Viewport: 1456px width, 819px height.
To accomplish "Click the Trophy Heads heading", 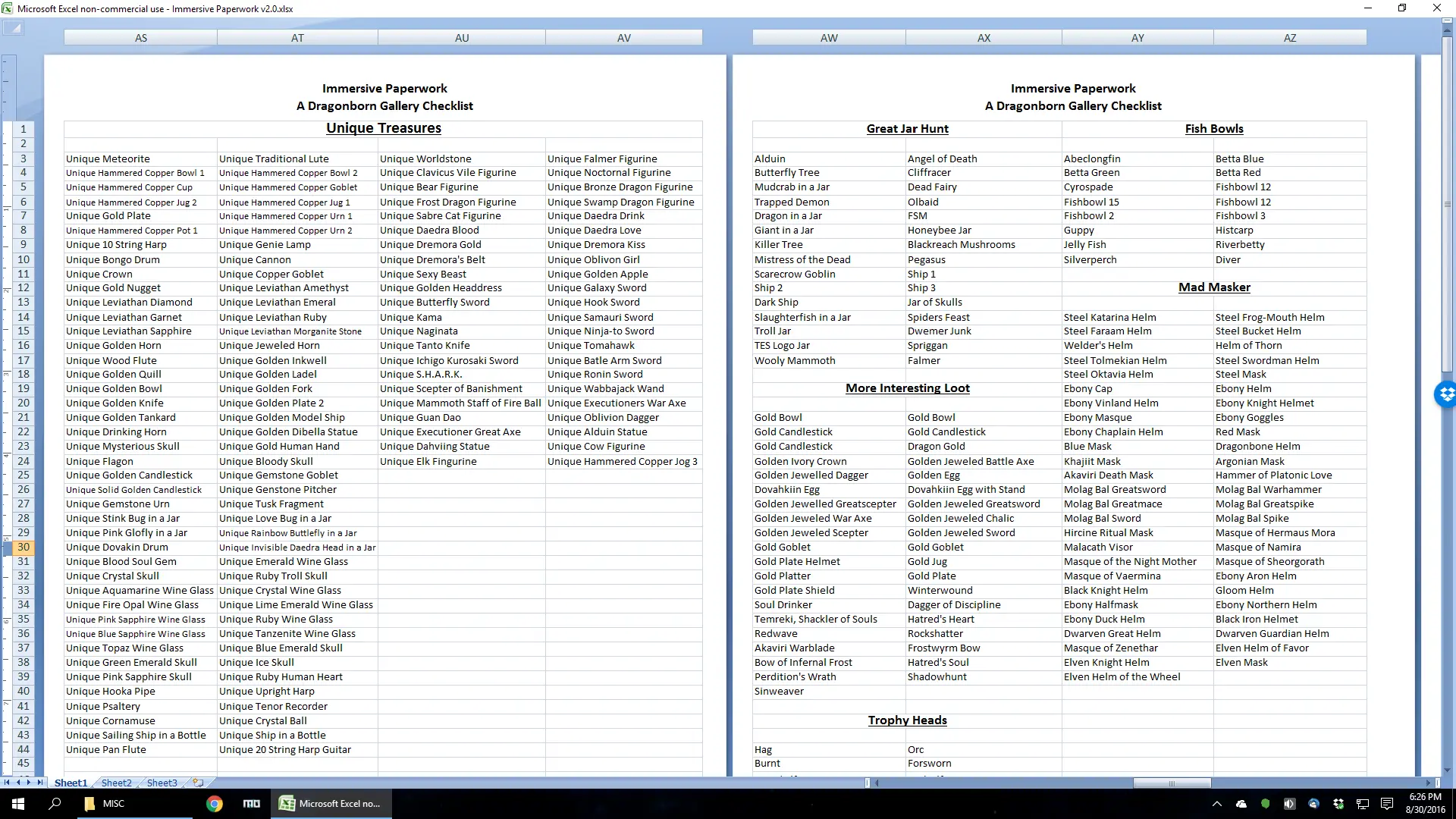I will (907, 720).
